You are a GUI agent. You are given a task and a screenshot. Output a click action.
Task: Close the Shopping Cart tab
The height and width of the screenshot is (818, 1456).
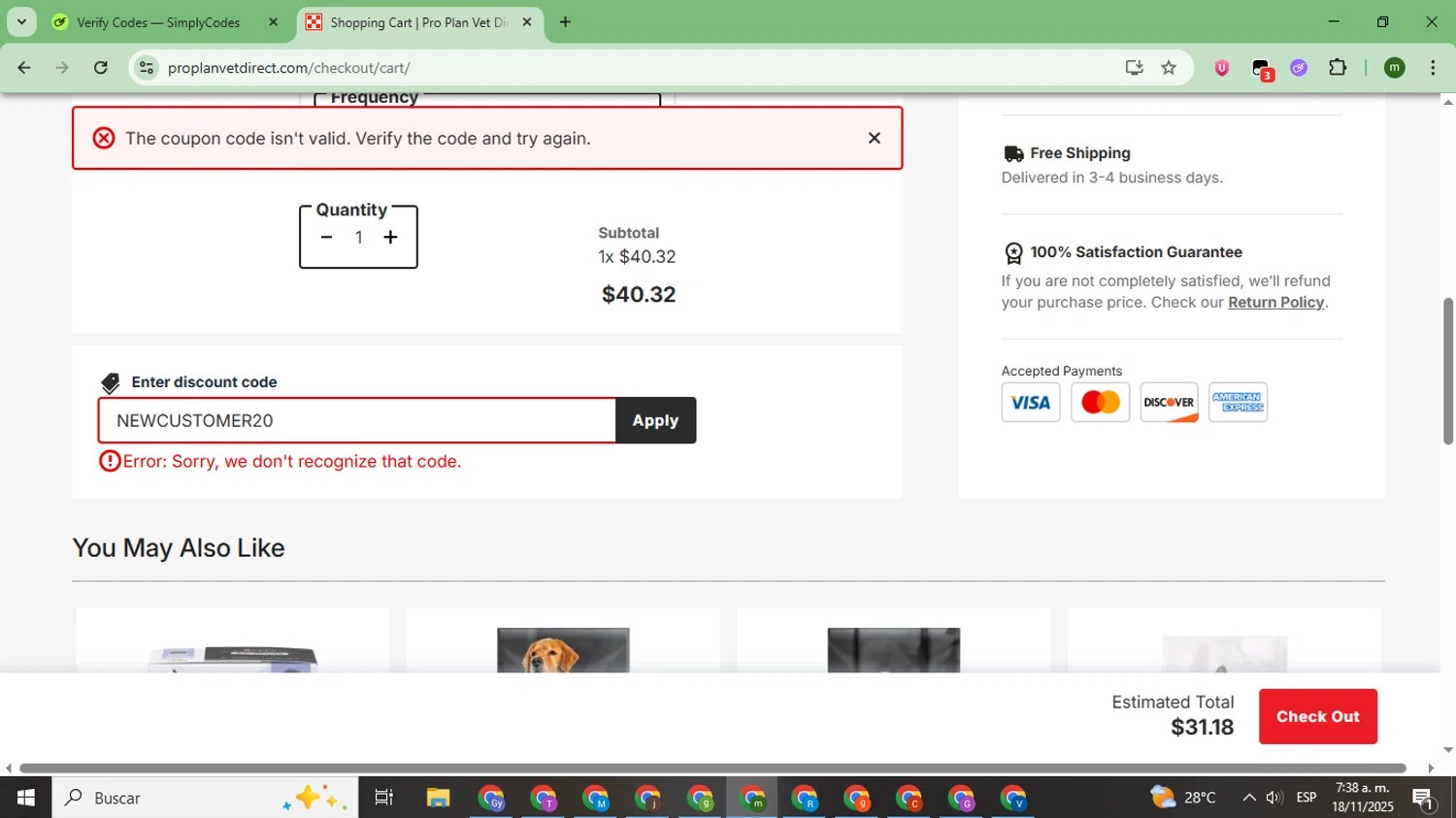coord(527,21)
